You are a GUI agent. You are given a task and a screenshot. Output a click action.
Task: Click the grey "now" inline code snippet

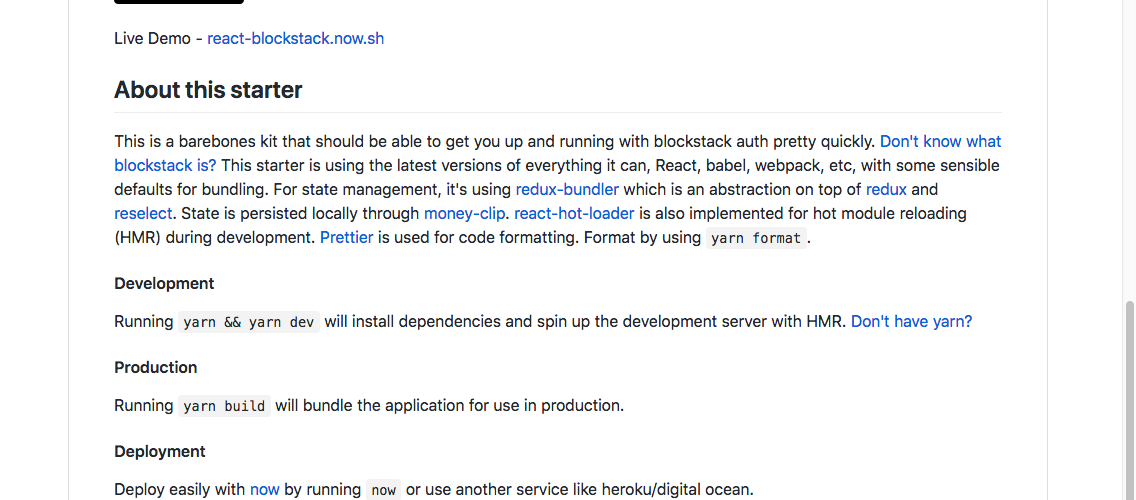383,490
